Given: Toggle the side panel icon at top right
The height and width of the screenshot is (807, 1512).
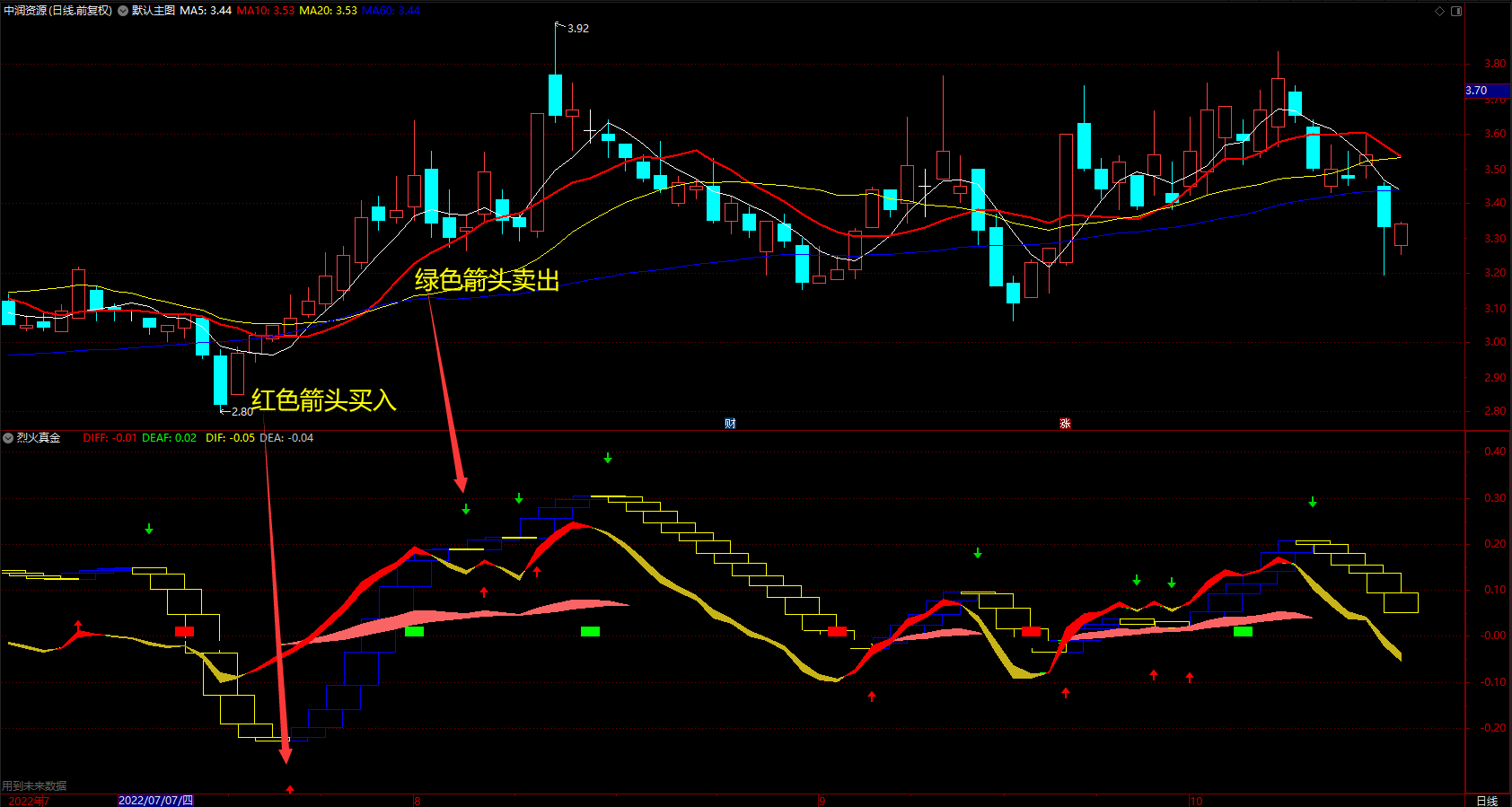Looking at the screenshot, I should [1456, 11].
